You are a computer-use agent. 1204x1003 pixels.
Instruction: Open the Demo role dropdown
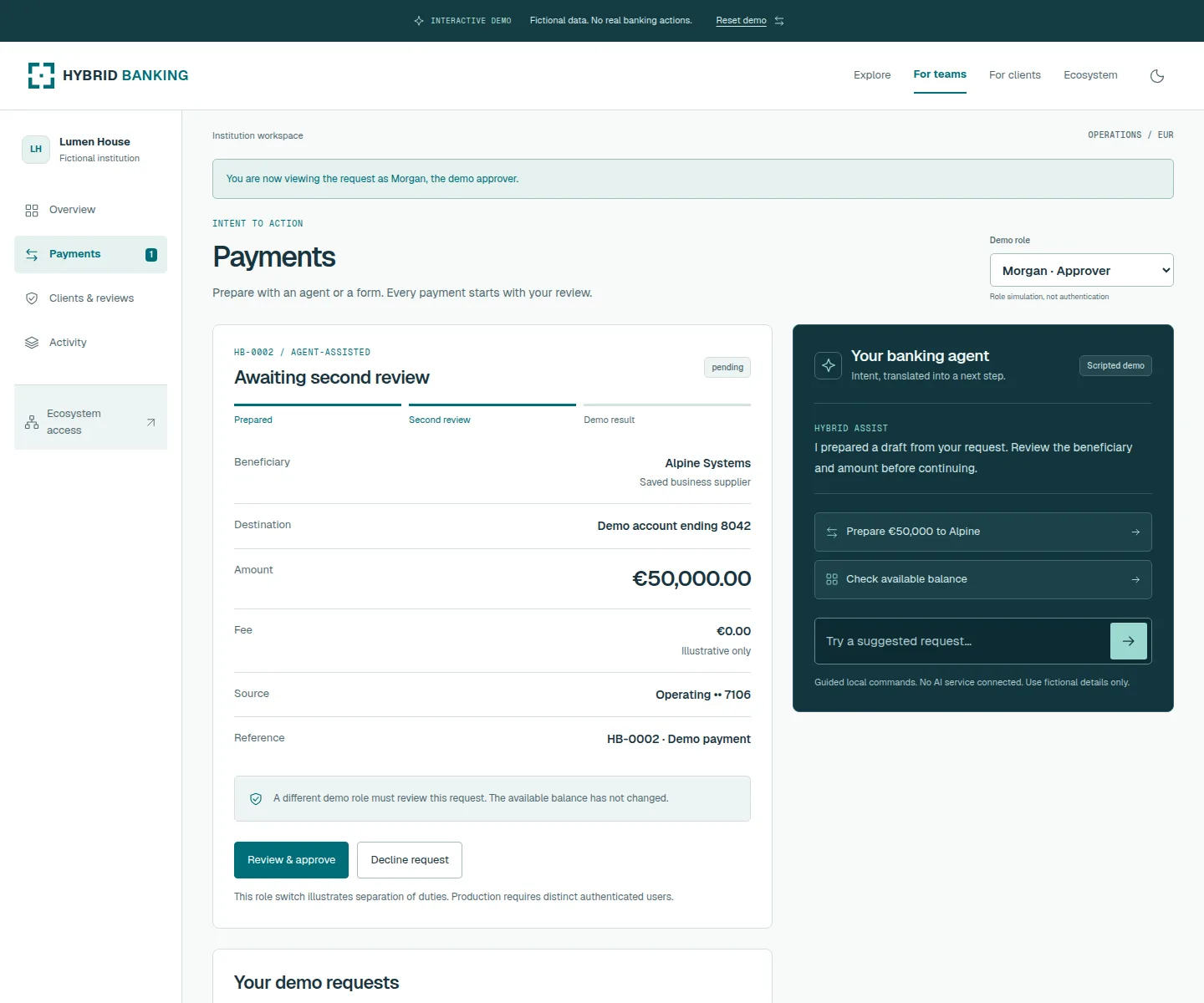[x=1082, y=270]
